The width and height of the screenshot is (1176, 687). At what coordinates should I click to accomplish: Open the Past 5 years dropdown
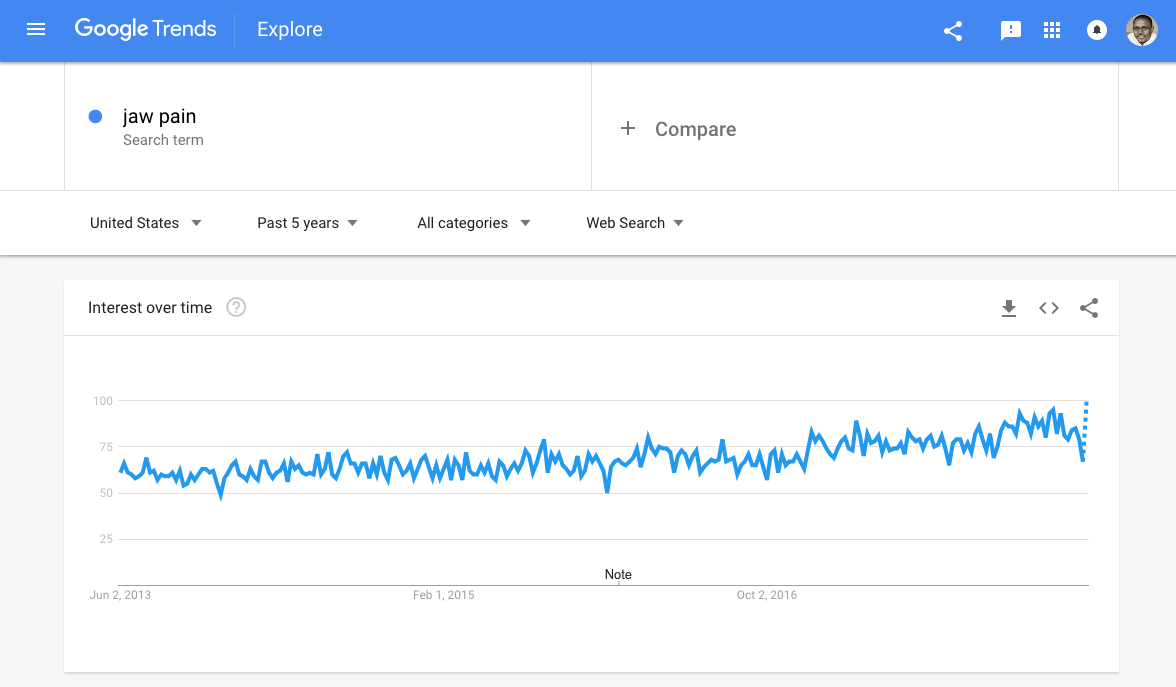pos(307,223)
